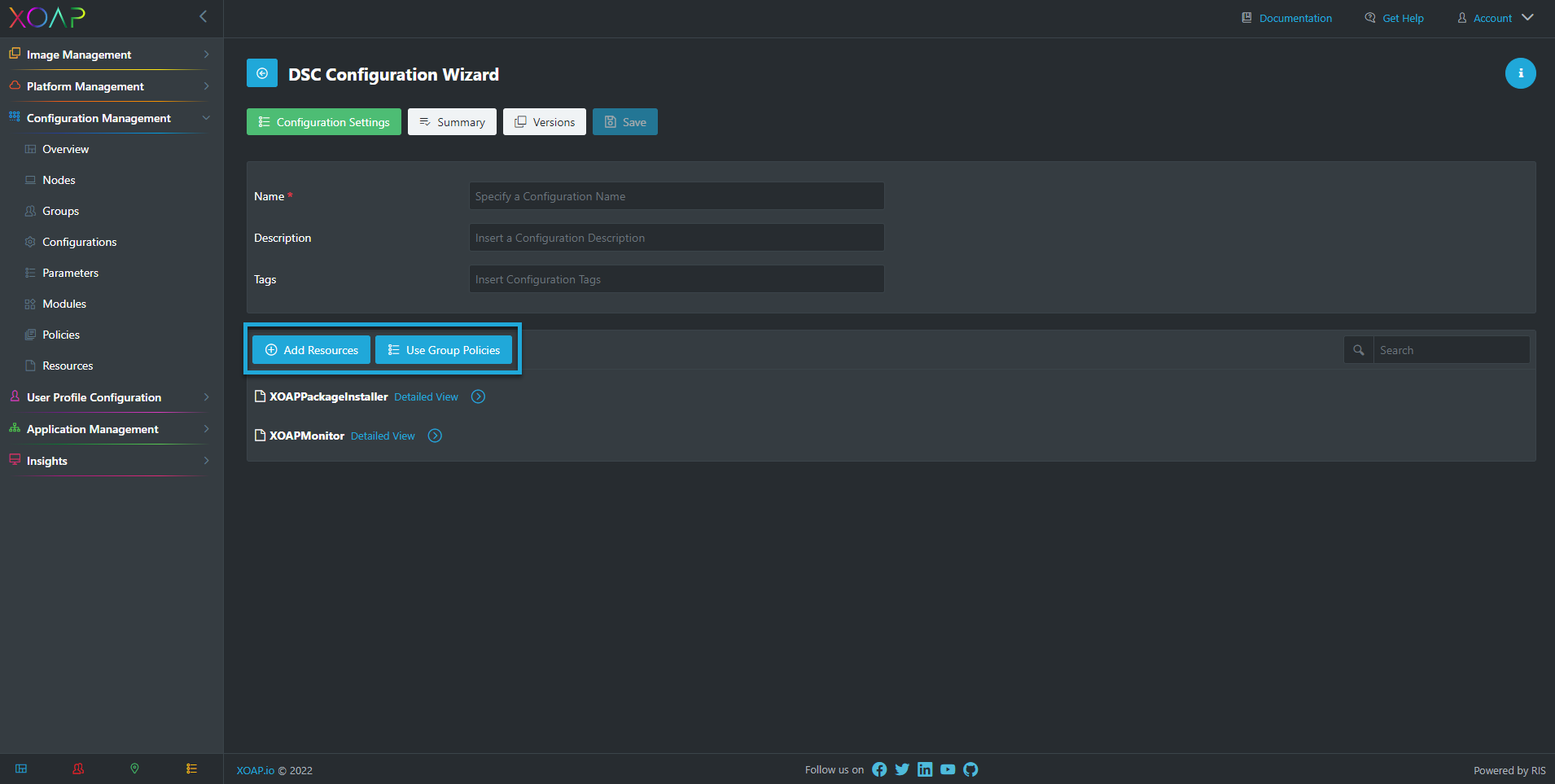Collapse the sidebar with the arrow

click(x=203, y=16)
